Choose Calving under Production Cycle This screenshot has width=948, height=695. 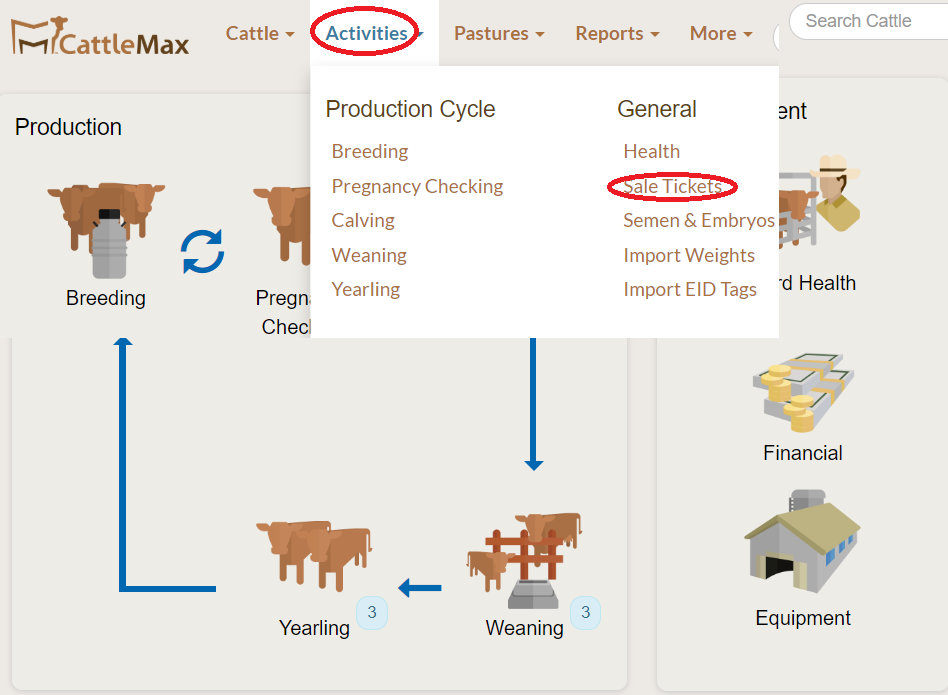(363, 220)
